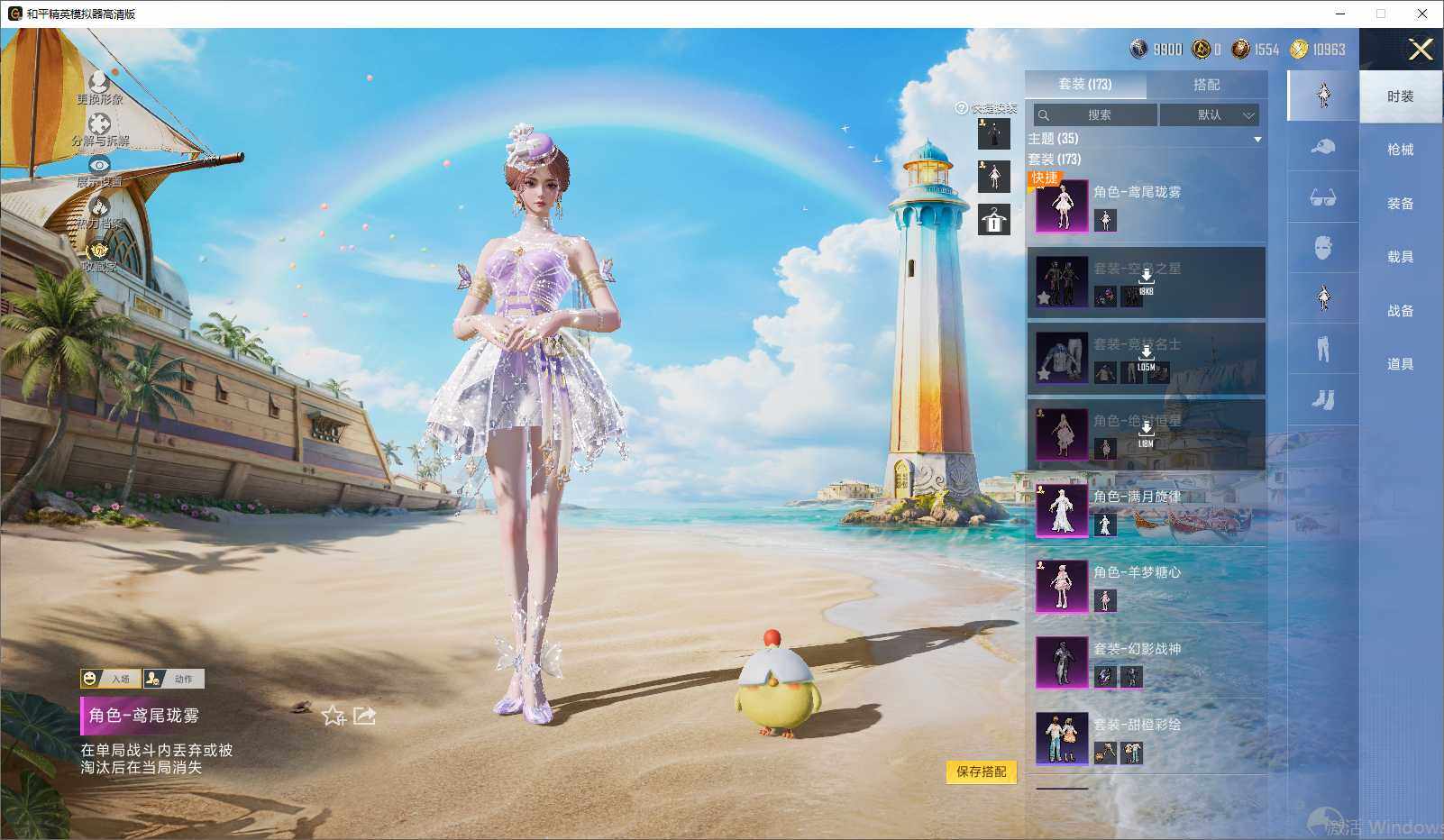Click the small piece icon under 角色-满月旋律
The width and height of the screenshot is (1444, 840).
click(1105, 524)
